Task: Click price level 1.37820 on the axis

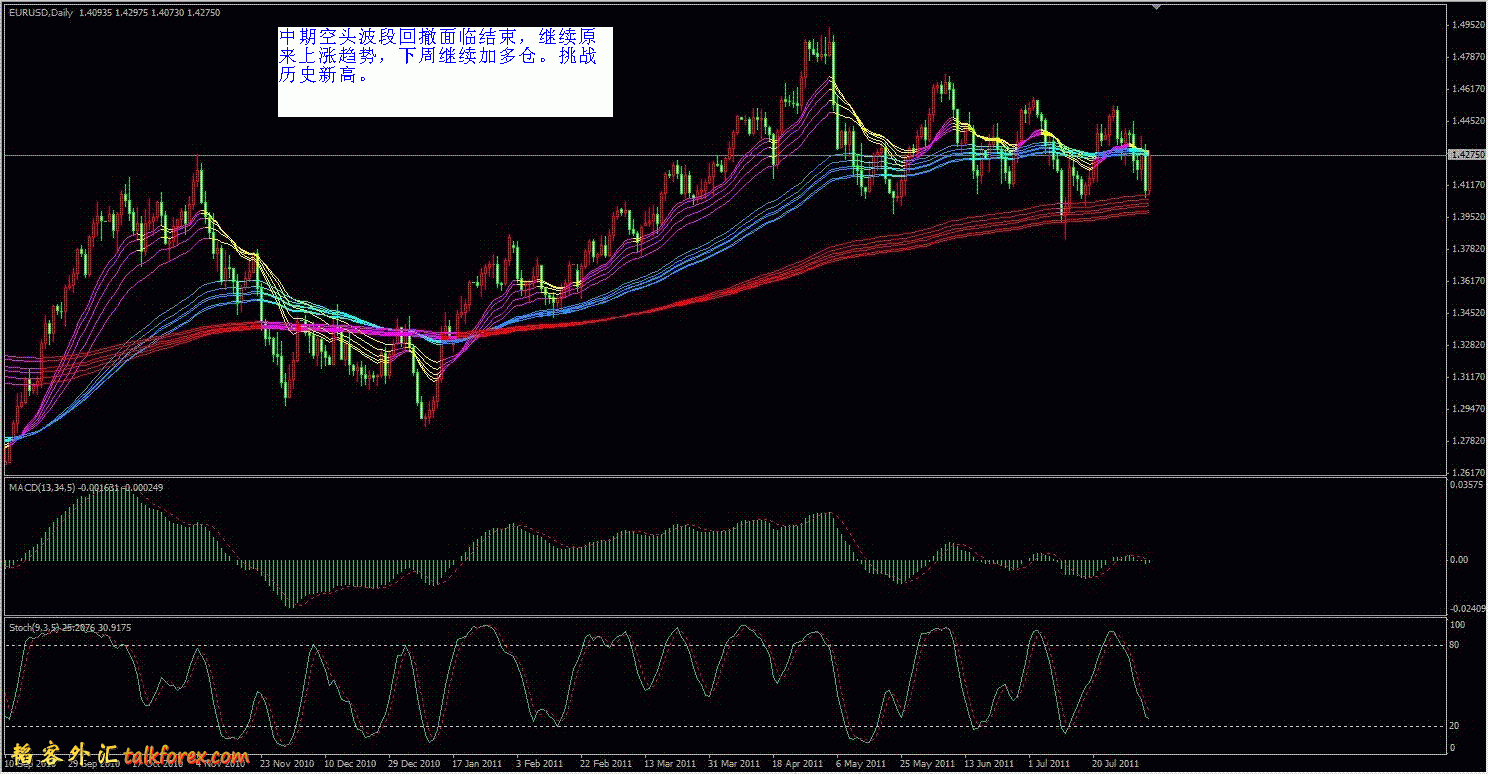Action: pyautogui.click(x=1467, y=248)
